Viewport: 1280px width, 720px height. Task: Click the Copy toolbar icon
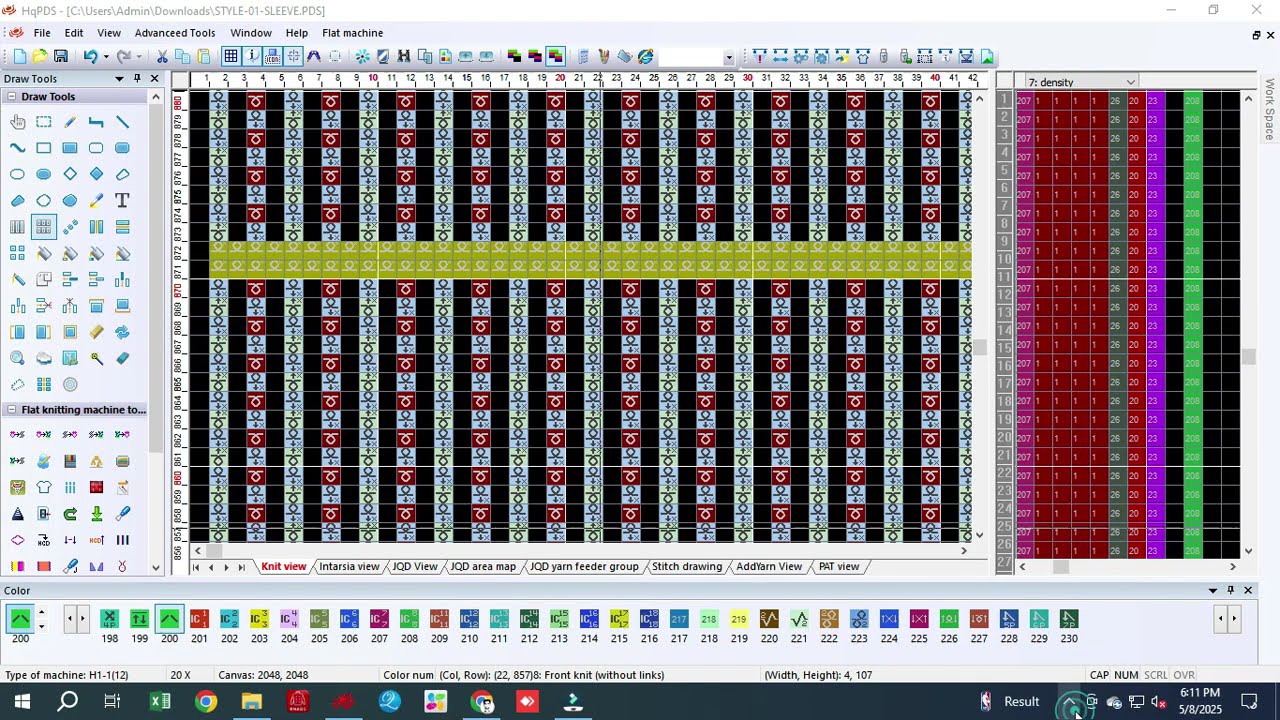coord(183,57)
